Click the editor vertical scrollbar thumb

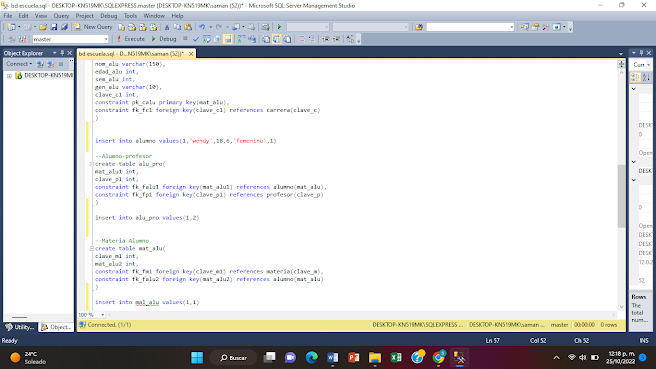(621, 196)
